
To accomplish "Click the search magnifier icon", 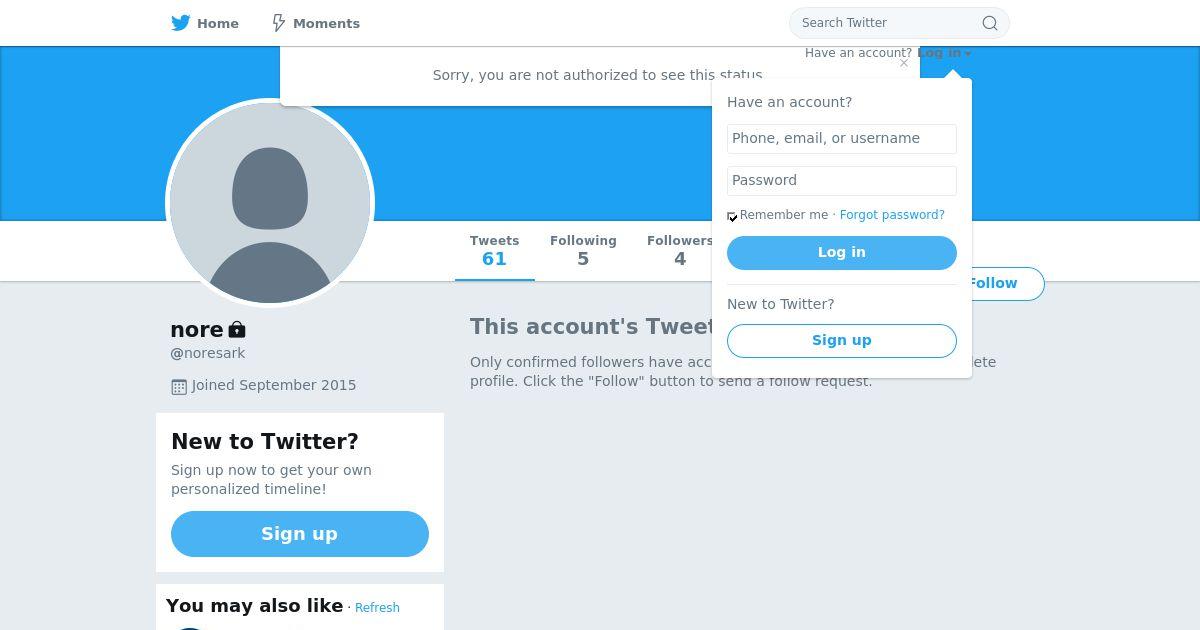I will (989, 23).
